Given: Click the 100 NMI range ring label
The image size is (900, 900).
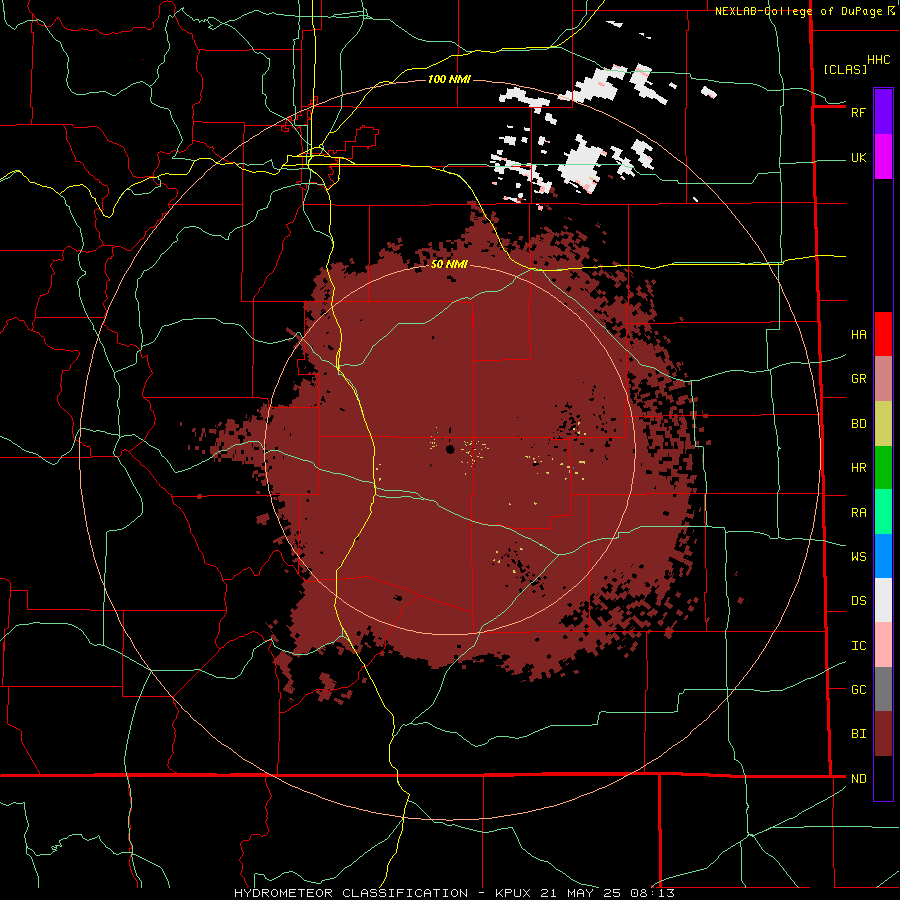Looking at the screenshot, I should tap(449, 79).
